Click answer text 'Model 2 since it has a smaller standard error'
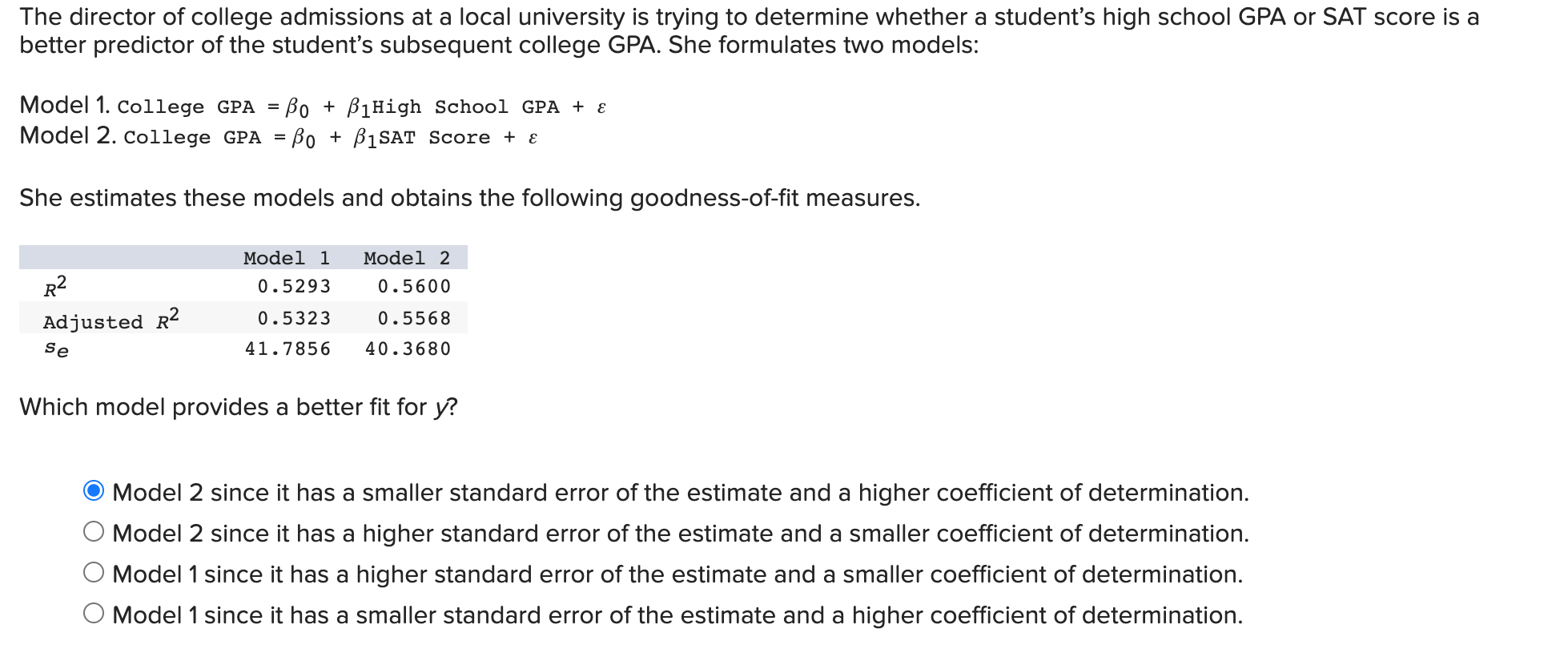This screenshot has width=1568, height=665. (681, 492)
